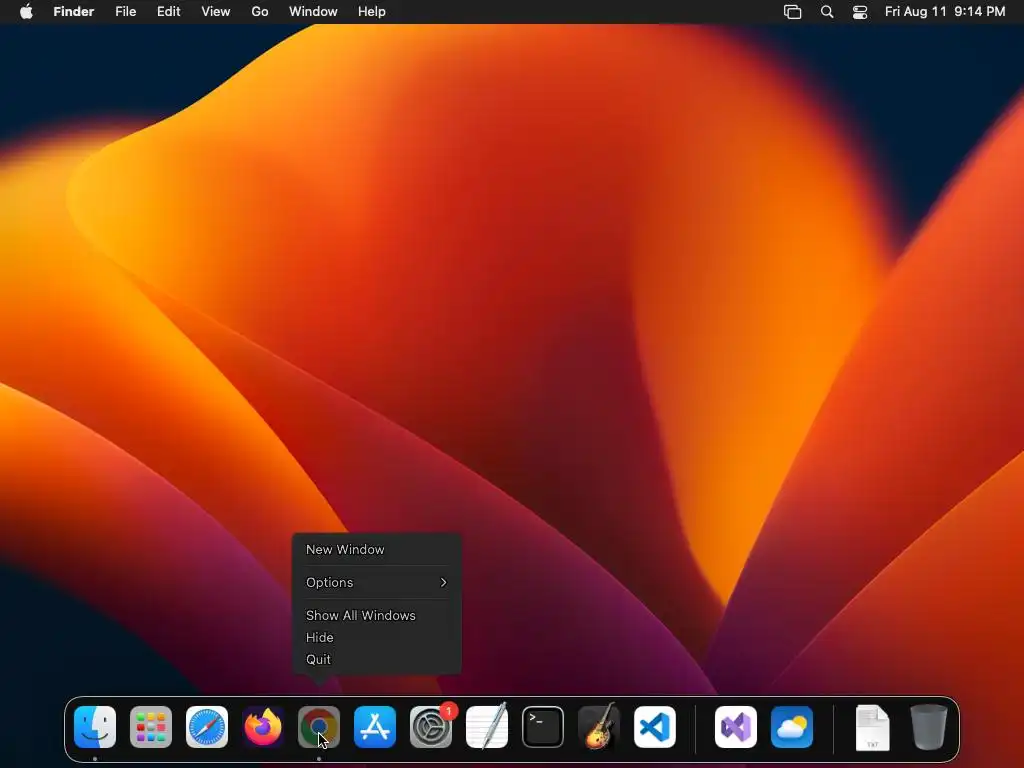
Task: Choose Hide from the Dock menu
Action: click(376, 637)
